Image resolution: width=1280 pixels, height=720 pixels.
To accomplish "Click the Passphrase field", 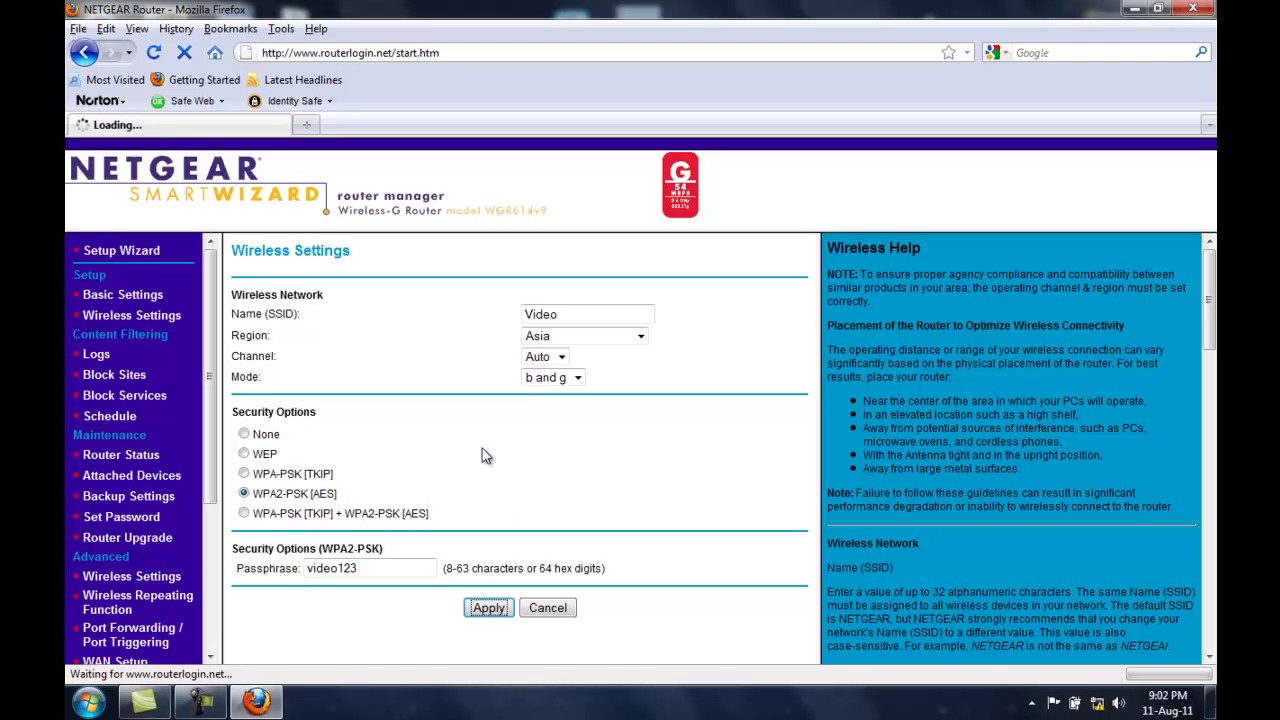I will [370, 568].
